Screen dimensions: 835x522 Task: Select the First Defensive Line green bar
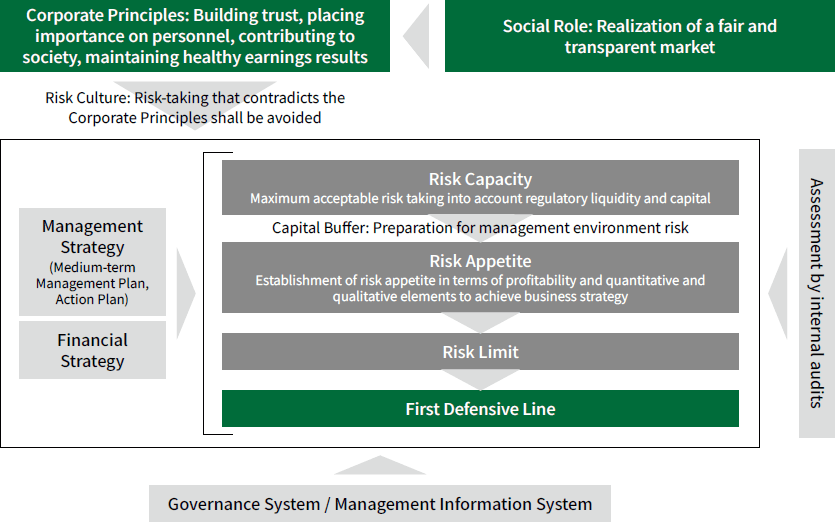click(x=480, y=409)
